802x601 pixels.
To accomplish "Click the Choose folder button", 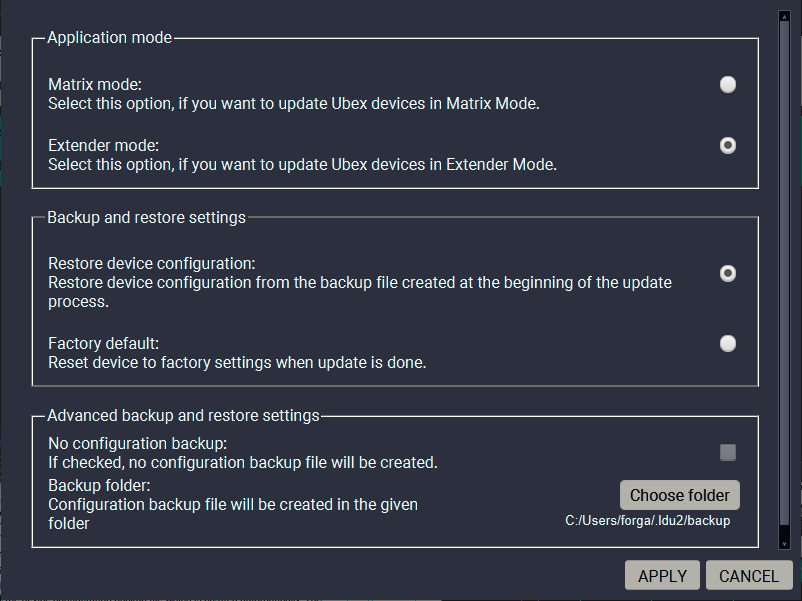I will coord(680,495).
